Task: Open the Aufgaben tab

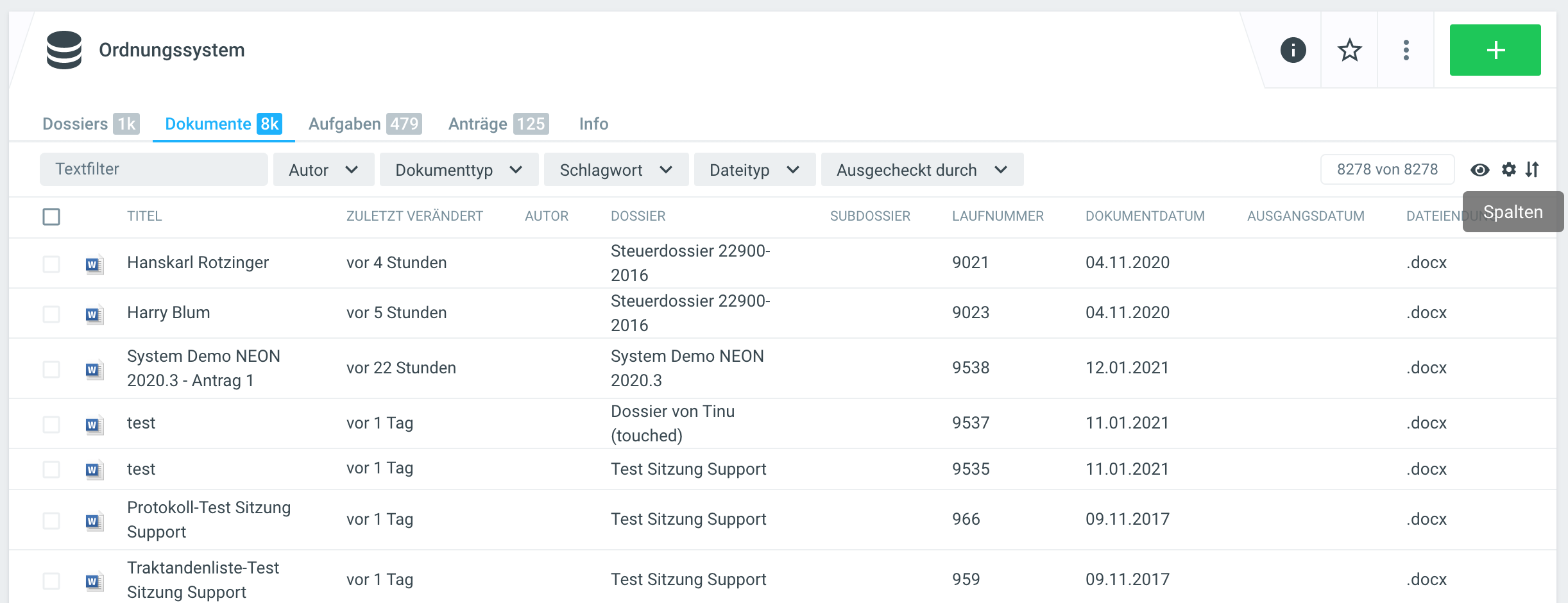Action: click(x=364, y=124)
